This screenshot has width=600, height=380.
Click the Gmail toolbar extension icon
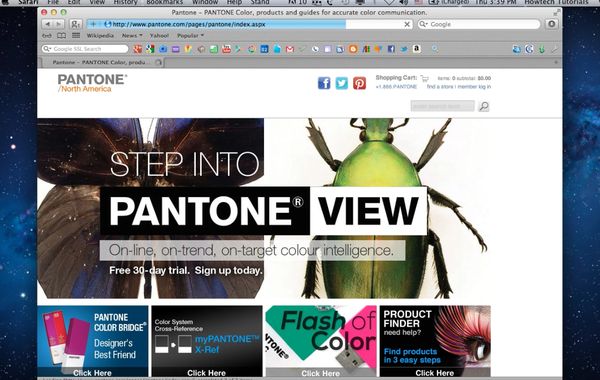(x=290, y=49)
